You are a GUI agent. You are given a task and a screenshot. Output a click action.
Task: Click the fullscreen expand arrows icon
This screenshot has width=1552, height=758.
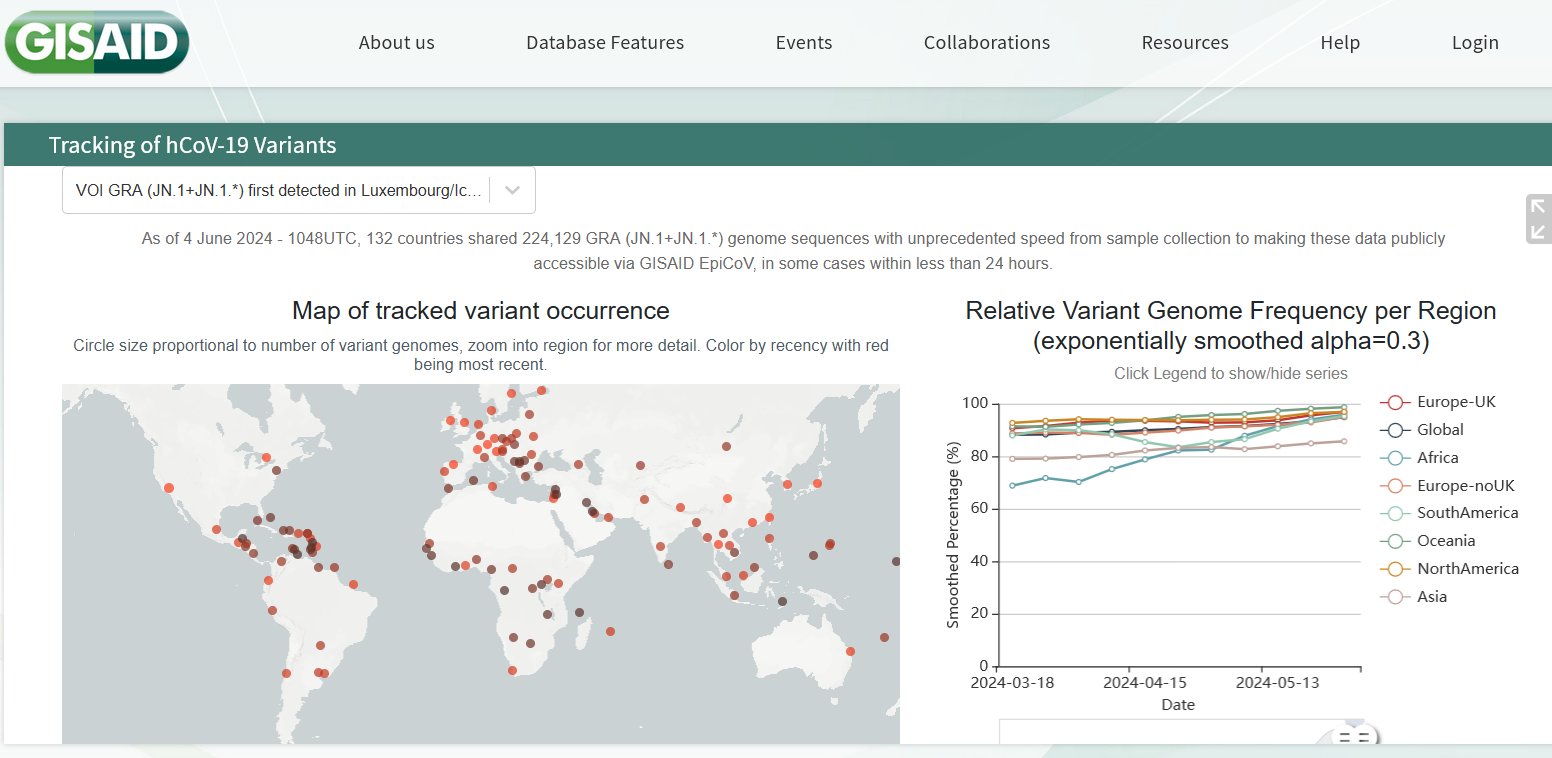point(1537,219)
